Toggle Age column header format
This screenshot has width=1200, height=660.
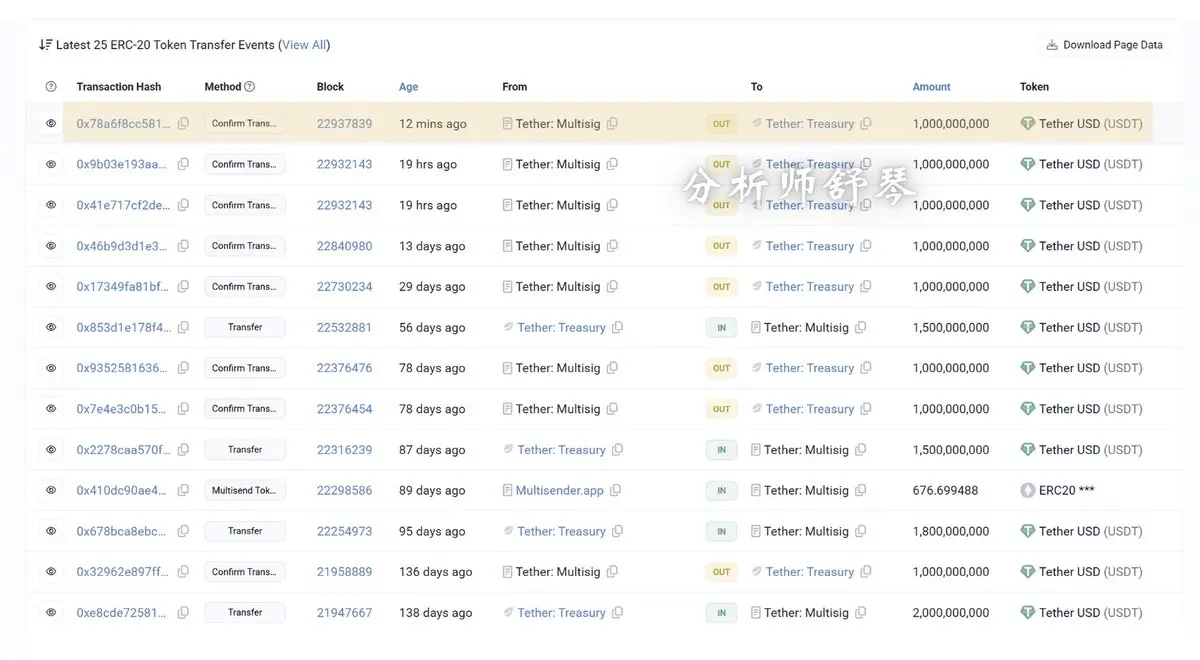[408, 87]
